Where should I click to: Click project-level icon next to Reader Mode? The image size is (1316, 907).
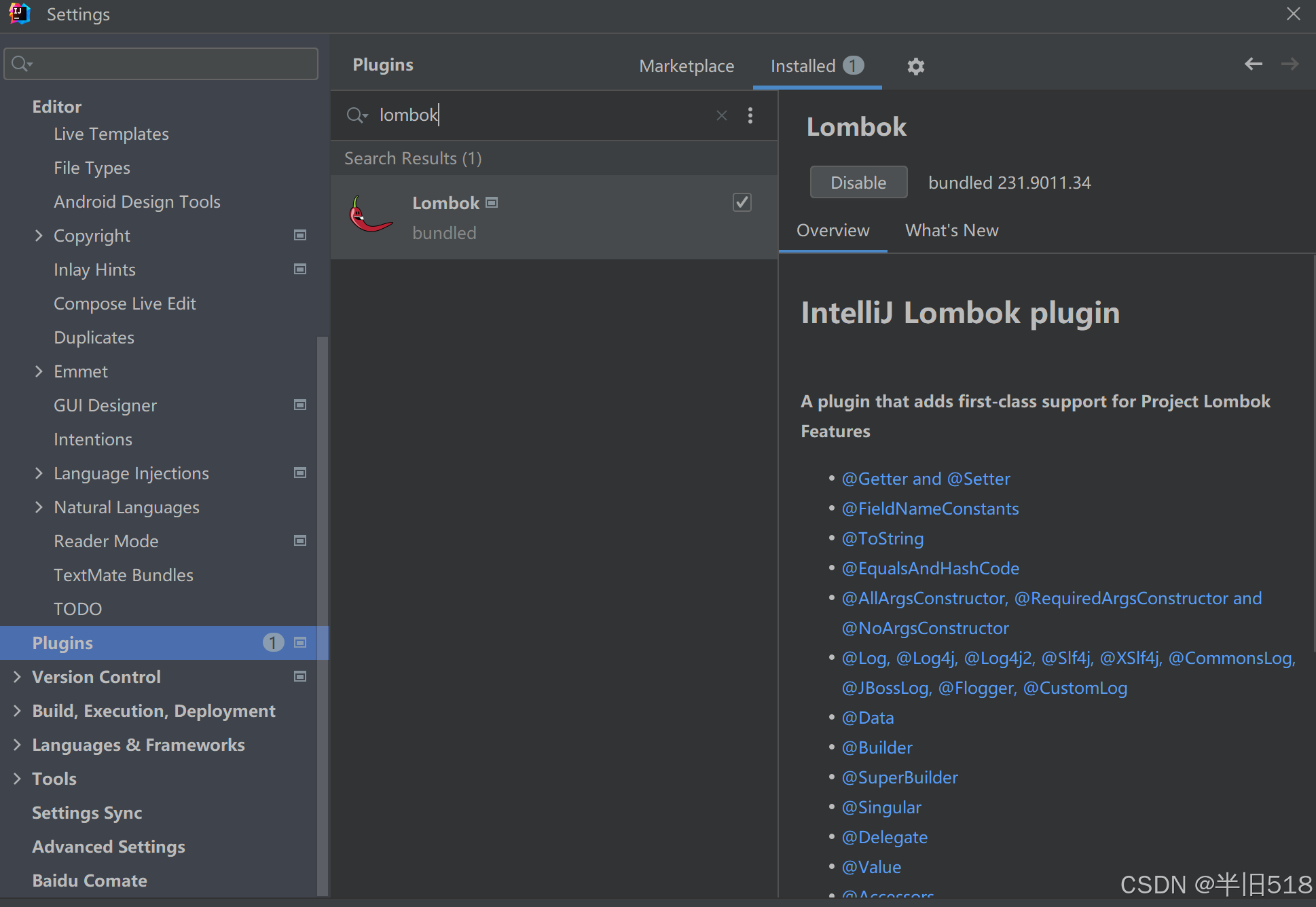point(300,540)
